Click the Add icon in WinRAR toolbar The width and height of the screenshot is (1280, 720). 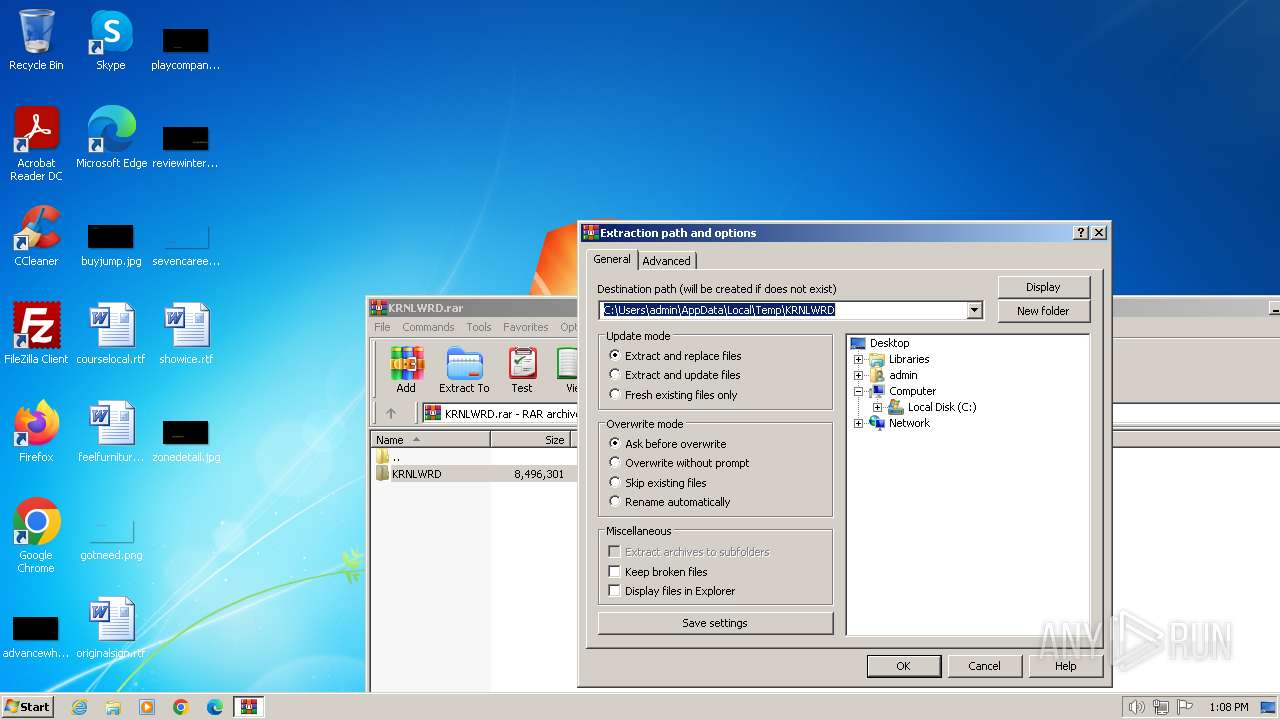click(406, 370)
